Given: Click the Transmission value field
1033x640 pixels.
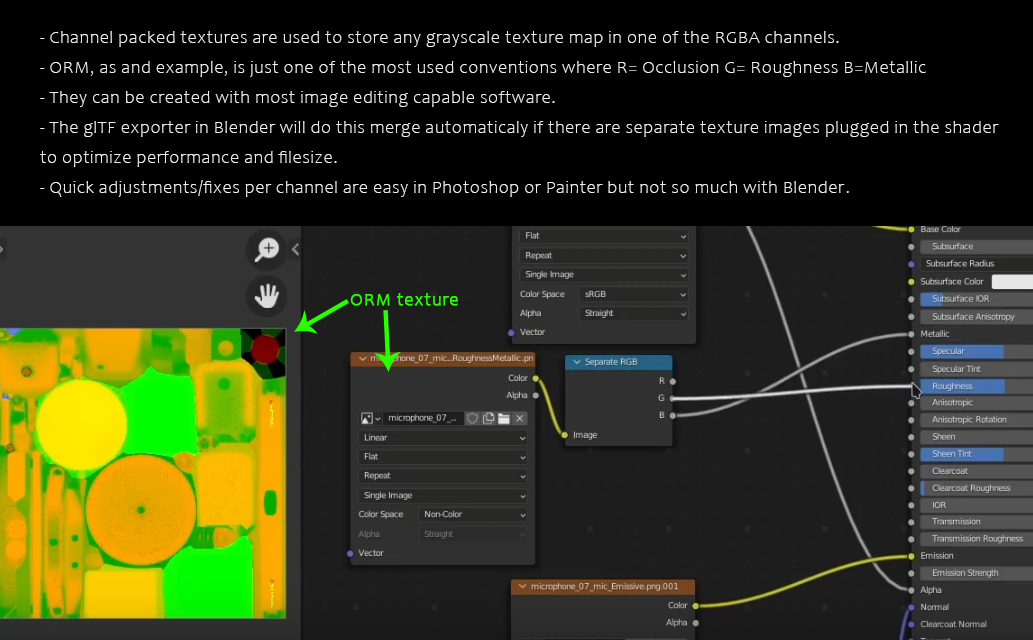Looking at the screenshot, I should click(976, 522).
